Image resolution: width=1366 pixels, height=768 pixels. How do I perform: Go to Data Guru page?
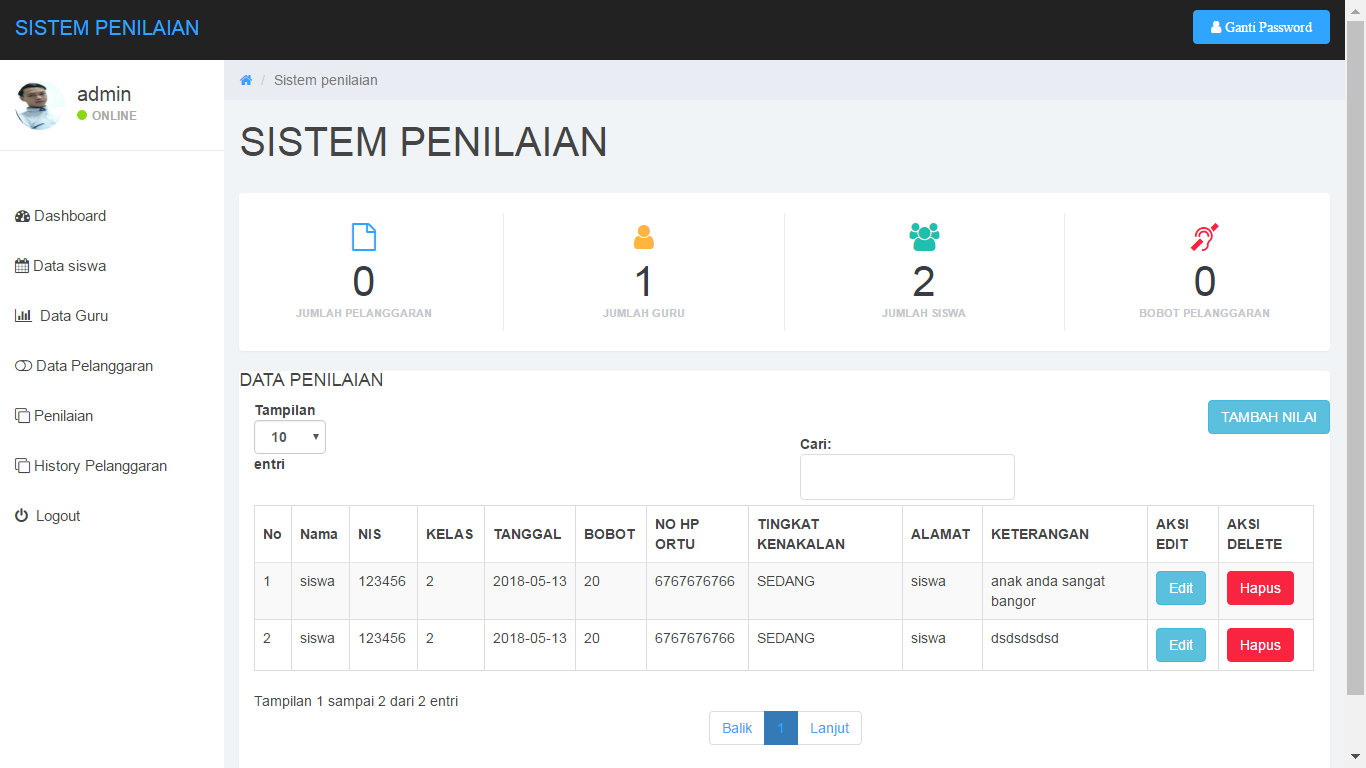[73, 316]
